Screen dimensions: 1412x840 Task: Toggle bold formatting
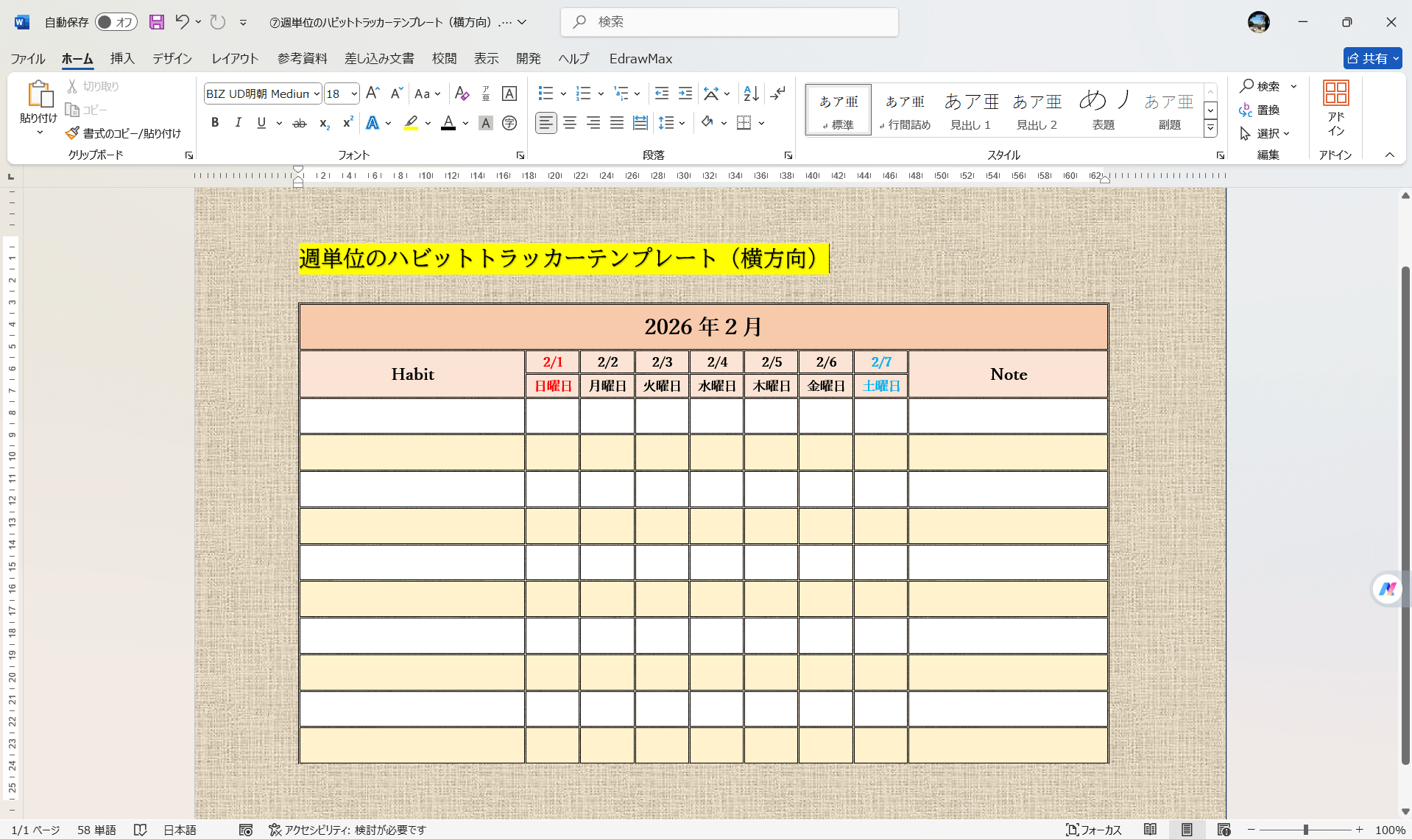tap(215, 123)
